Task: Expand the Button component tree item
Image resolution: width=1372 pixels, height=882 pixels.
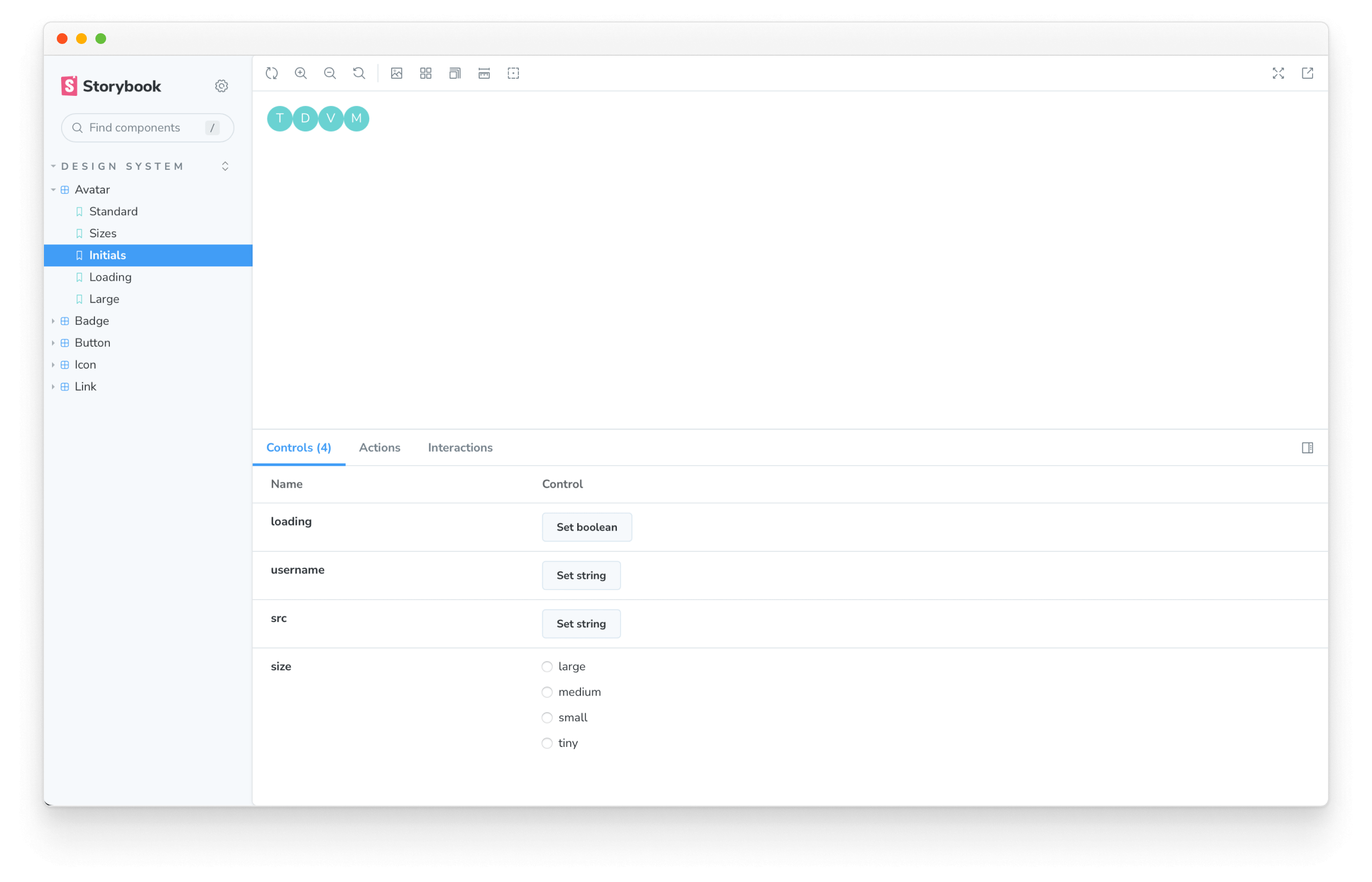Action: coord(56,343)
